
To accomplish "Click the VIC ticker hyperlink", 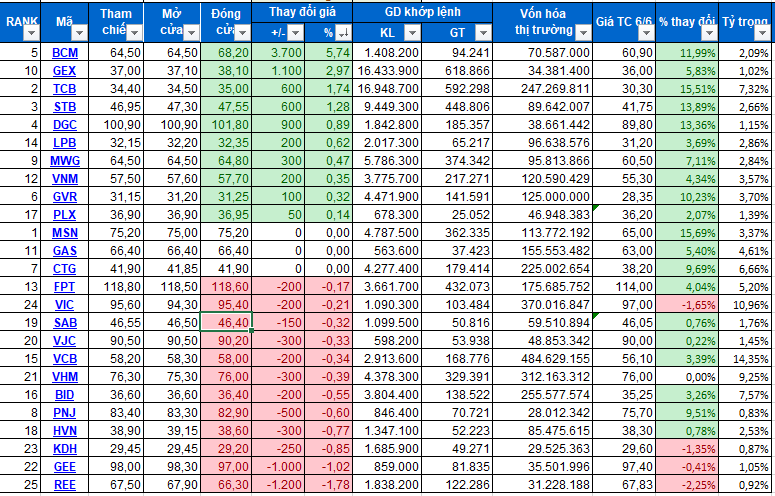I will [65, 305].
